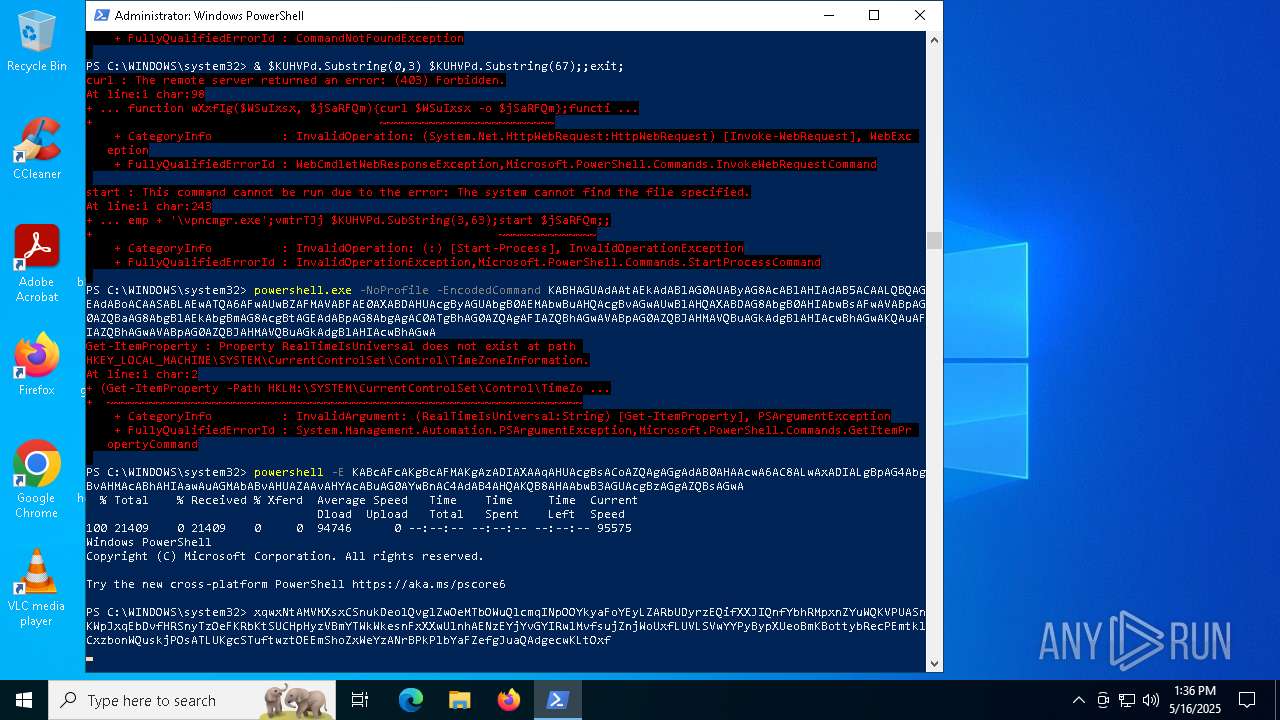Click the PowerShell scrollbar up arrow
Image resolution: width=1280 pixels, height=720 pixels.
[934, 40]
